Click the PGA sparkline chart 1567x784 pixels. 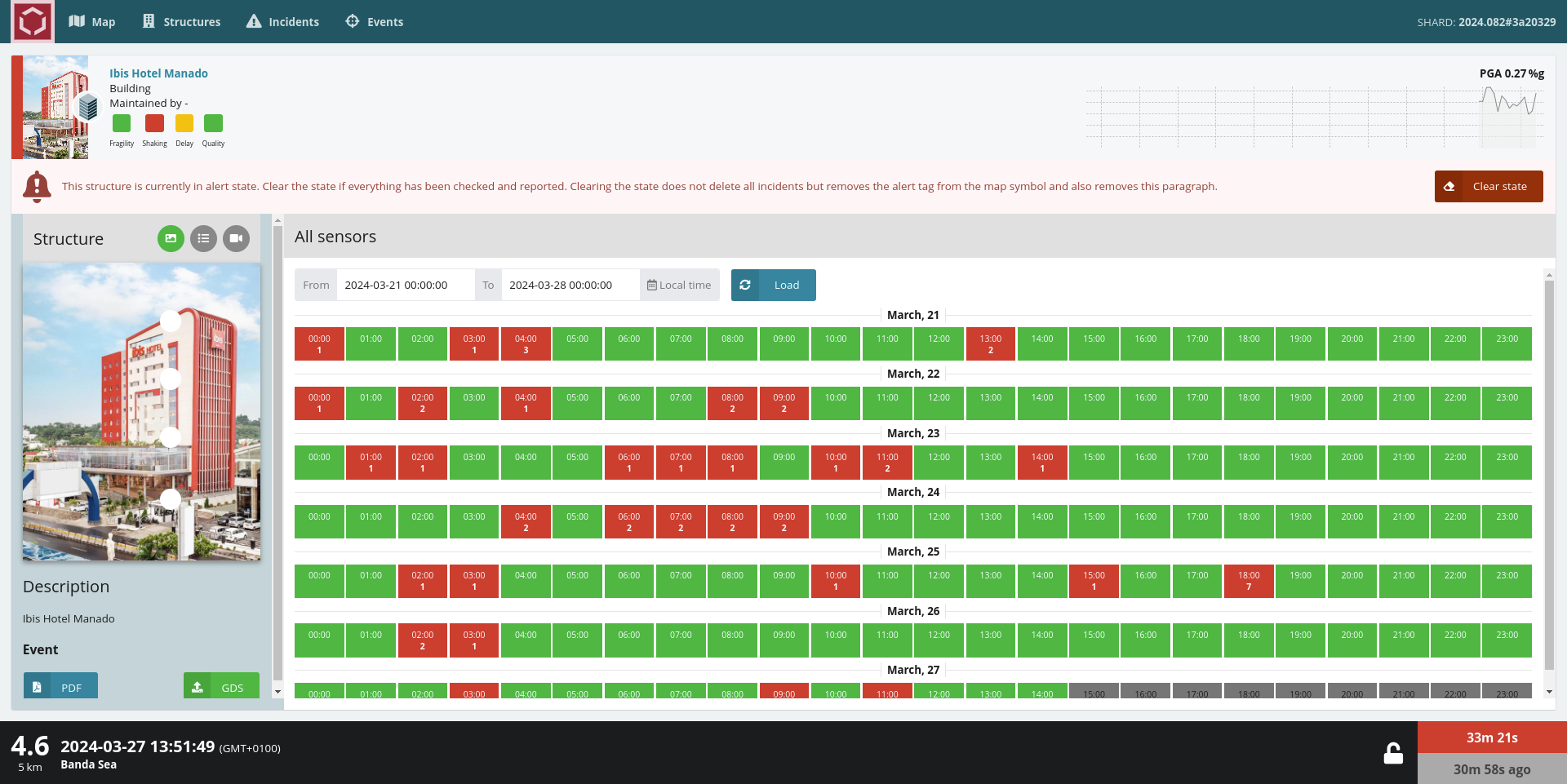click(x=1315, y=117)
